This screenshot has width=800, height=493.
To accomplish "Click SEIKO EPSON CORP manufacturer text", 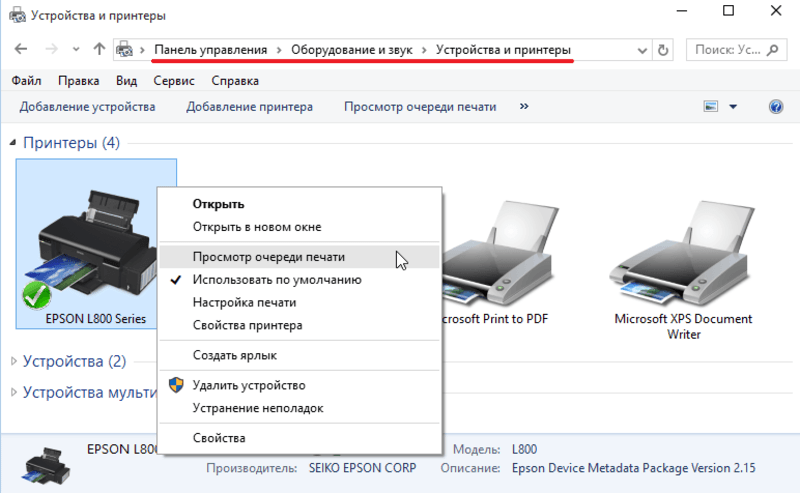I will 362,468.
